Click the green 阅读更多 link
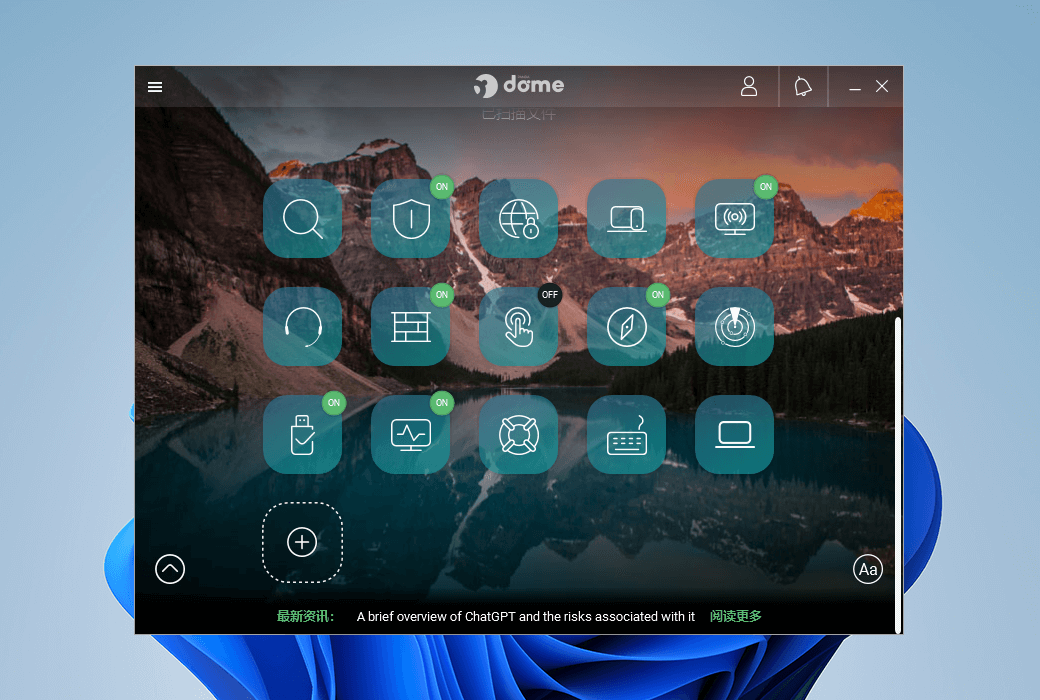Image resolution: width=1040 pixels, height=700 pixels. point(736,616)
